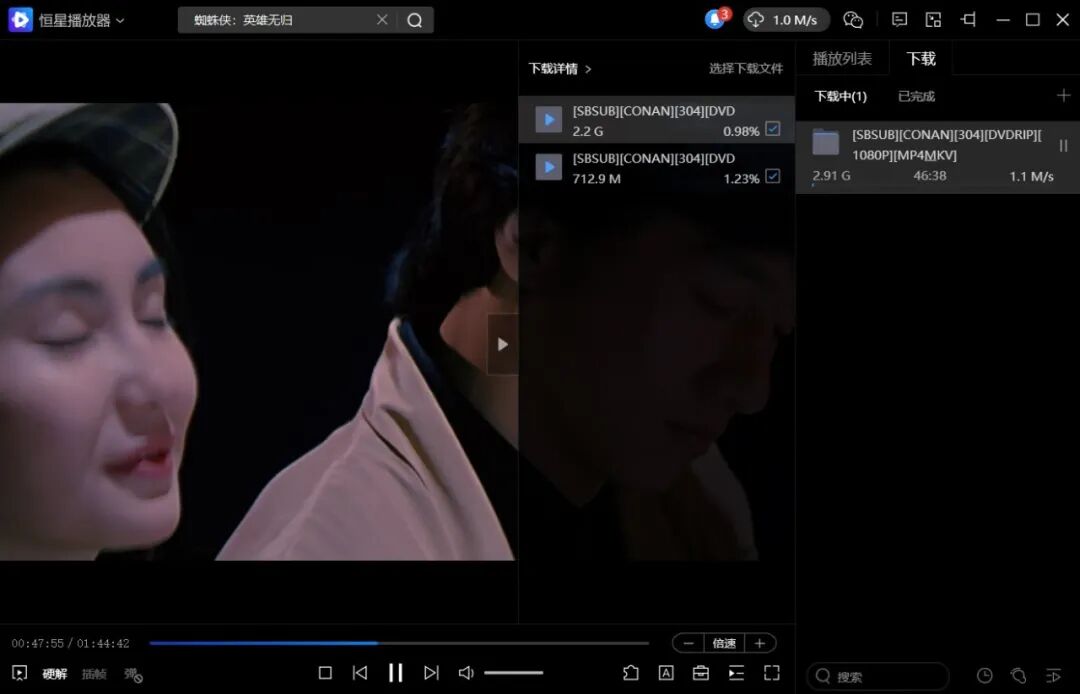Screen dimensions: 1080x694
Task: Toggle 插帧 frame interpolation
Action: click(x=94, y=674)
